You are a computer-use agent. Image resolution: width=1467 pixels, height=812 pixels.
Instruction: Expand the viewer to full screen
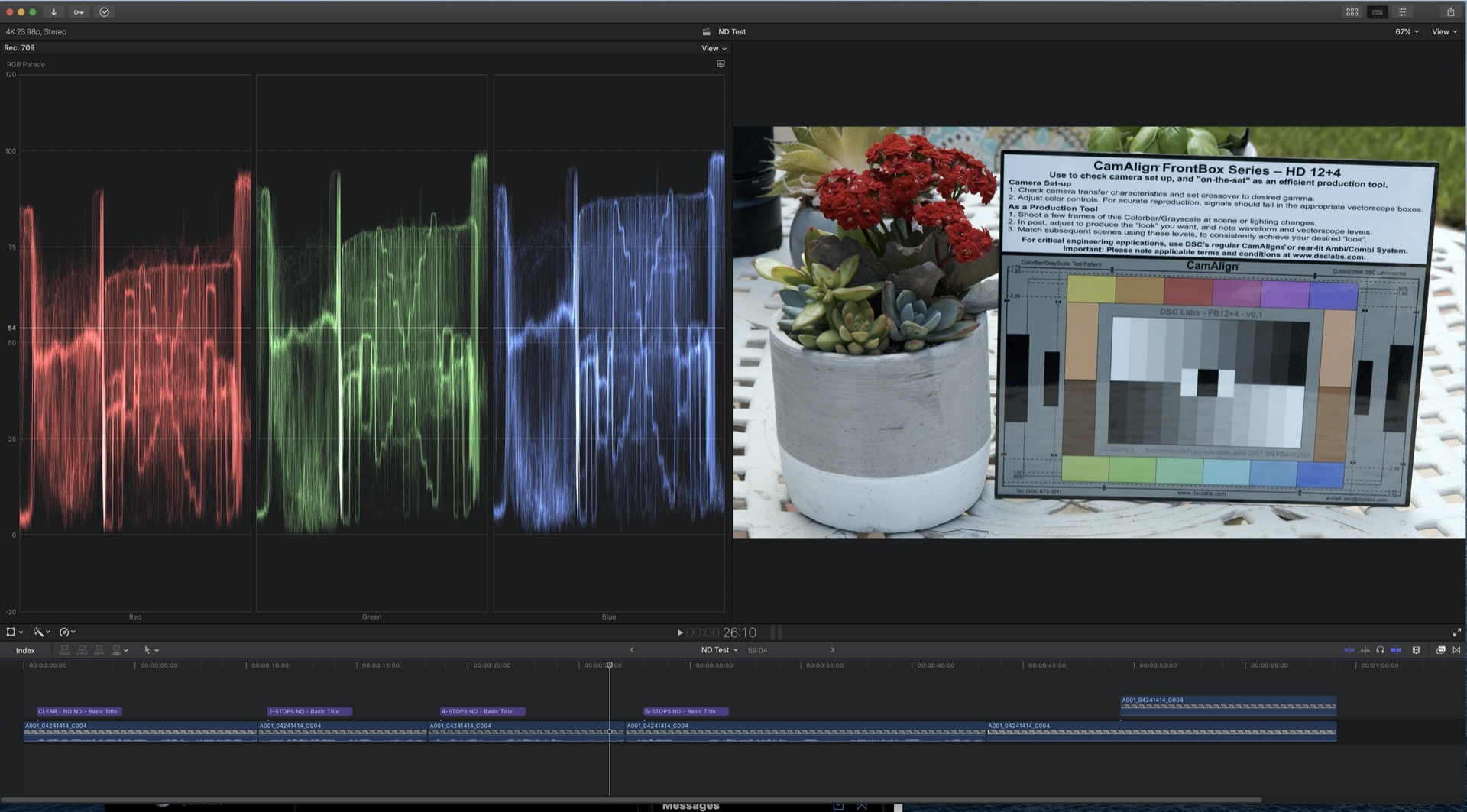point(1456,632)
